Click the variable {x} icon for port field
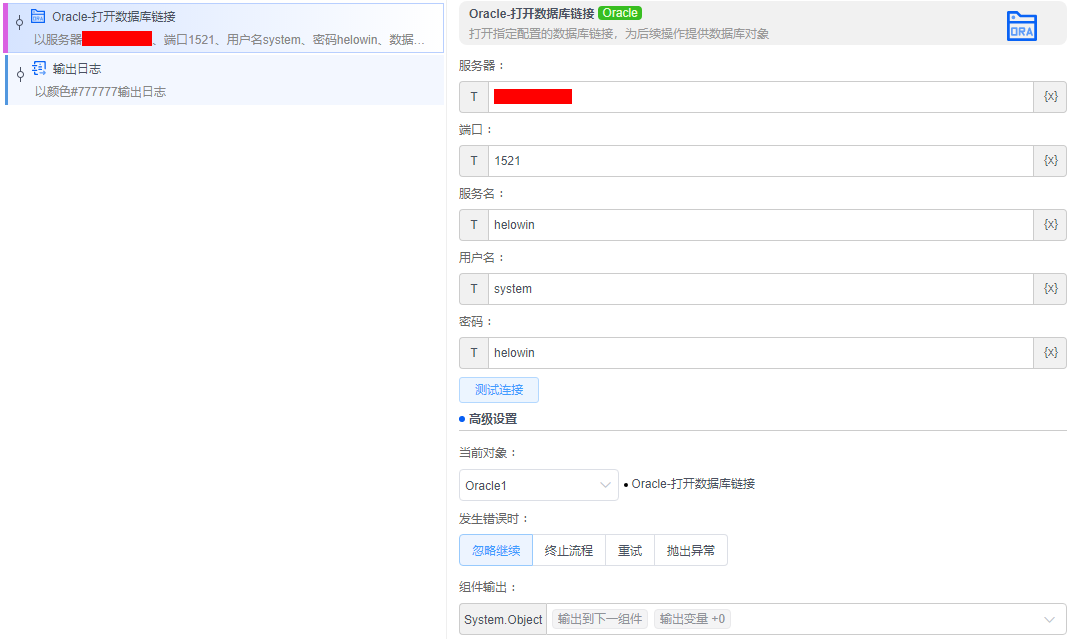1071x639 pixels. [x=1050, y=161]
